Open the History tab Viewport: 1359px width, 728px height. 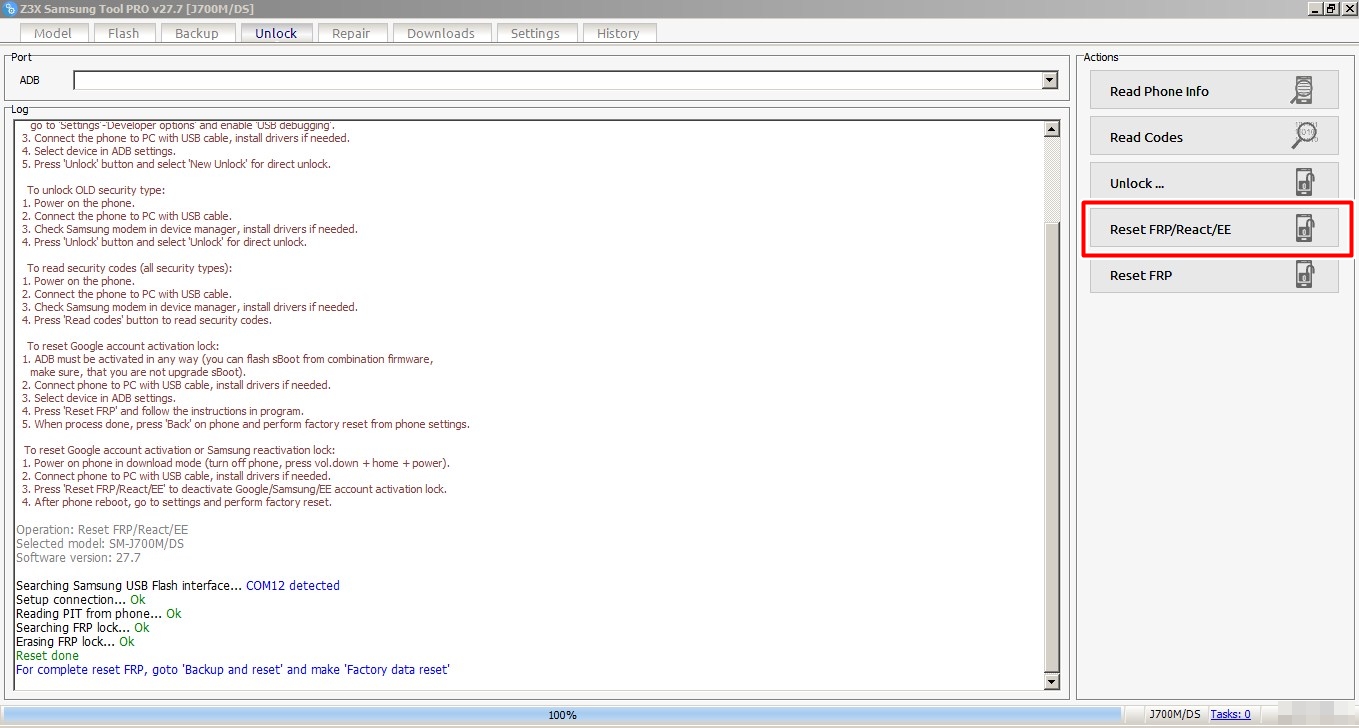pos(618,33)
